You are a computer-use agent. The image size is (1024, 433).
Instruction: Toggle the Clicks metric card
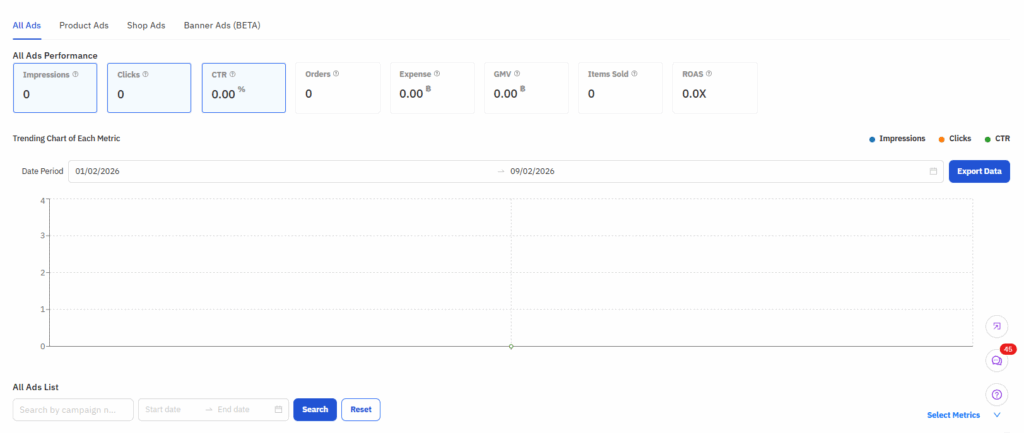tap(149, 88)
